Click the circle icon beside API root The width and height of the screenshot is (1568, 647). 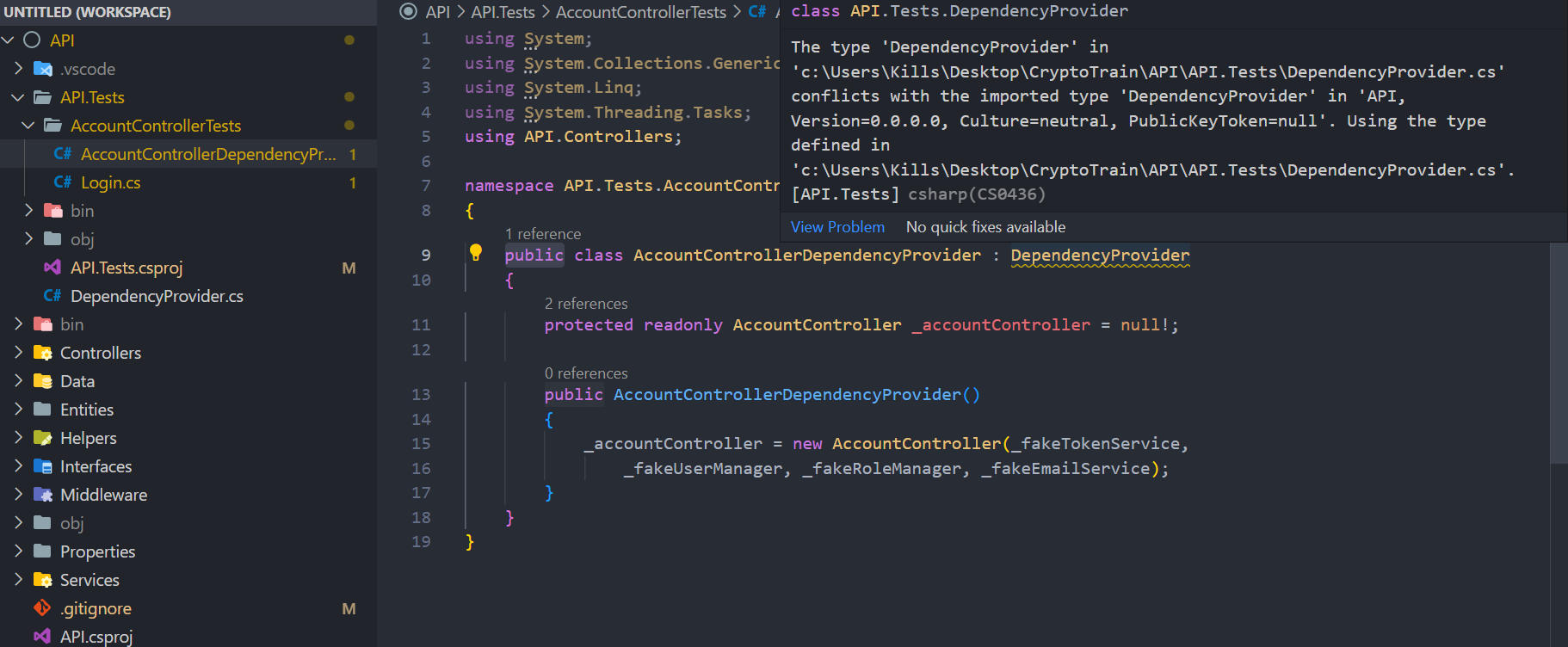coord(33,40)
